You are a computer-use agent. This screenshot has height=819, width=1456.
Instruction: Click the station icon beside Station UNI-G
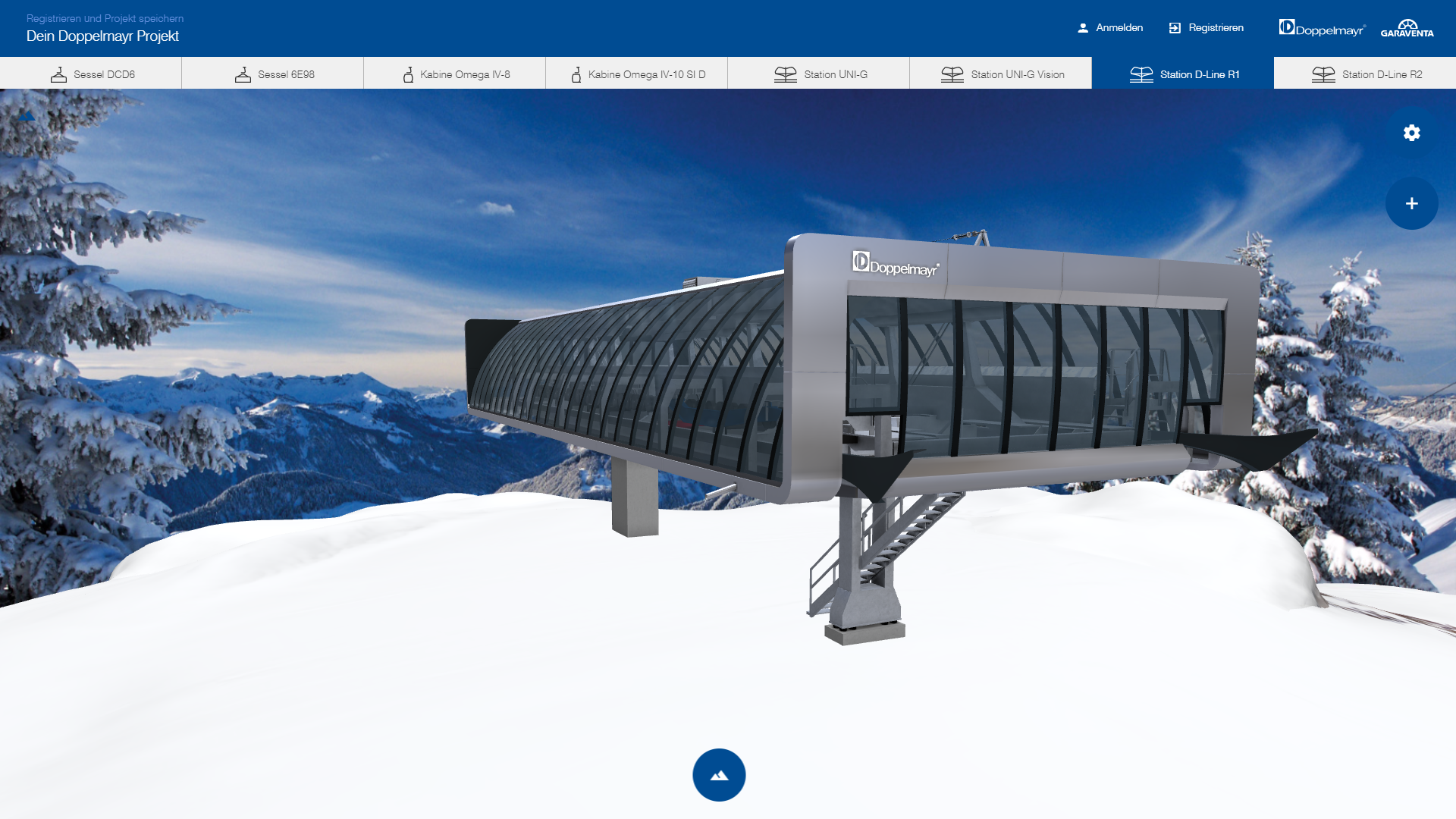click(x=786, y=74)
